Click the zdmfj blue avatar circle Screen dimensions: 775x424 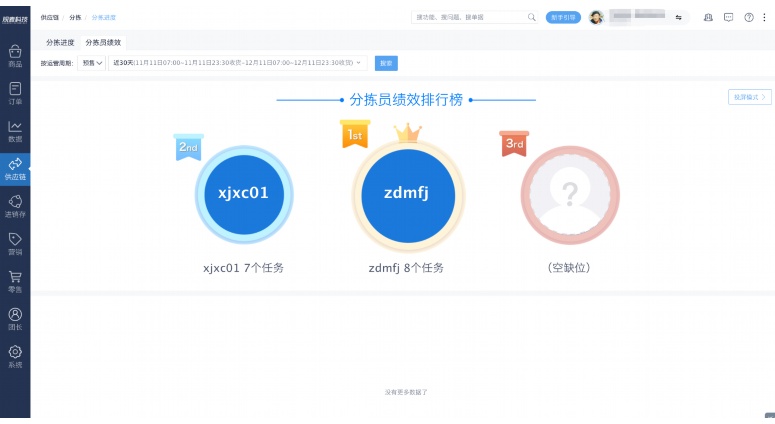(408, 196)
